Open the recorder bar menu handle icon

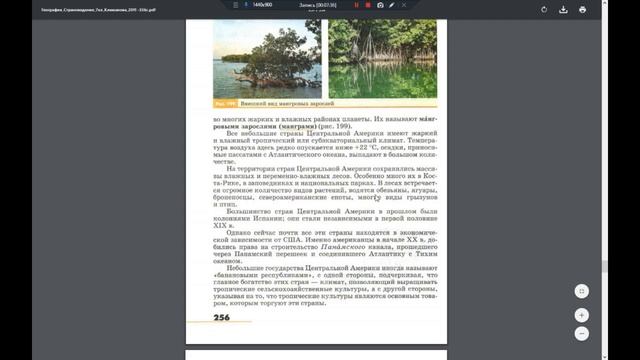point(236,5)
